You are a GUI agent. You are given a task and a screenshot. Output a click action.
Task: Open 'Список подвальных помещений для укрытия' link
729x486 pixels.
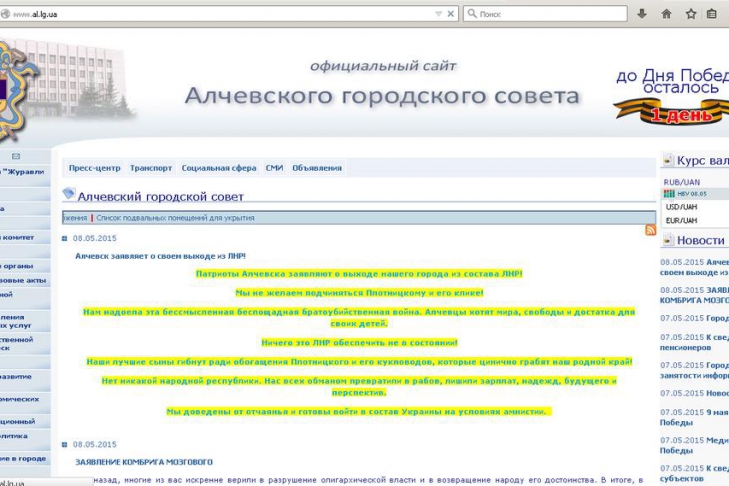(175, 217)
